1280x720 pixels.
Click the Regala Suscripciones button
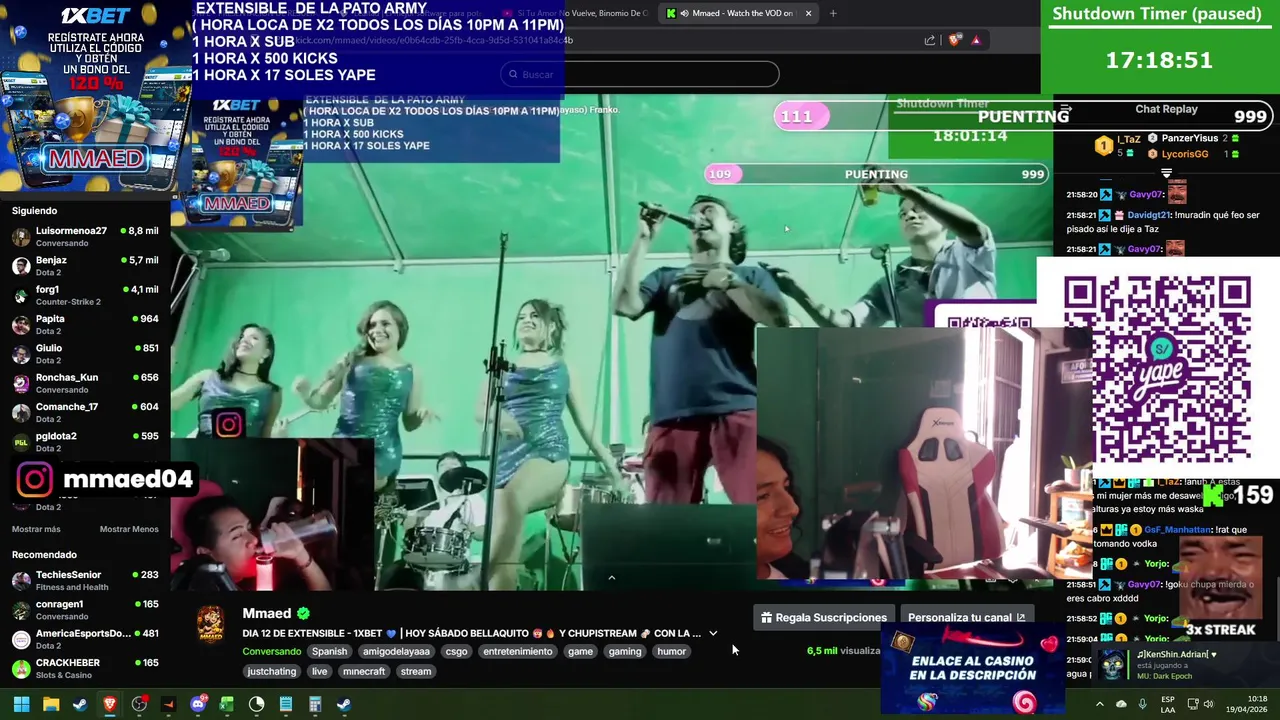[x=824, y=618]
